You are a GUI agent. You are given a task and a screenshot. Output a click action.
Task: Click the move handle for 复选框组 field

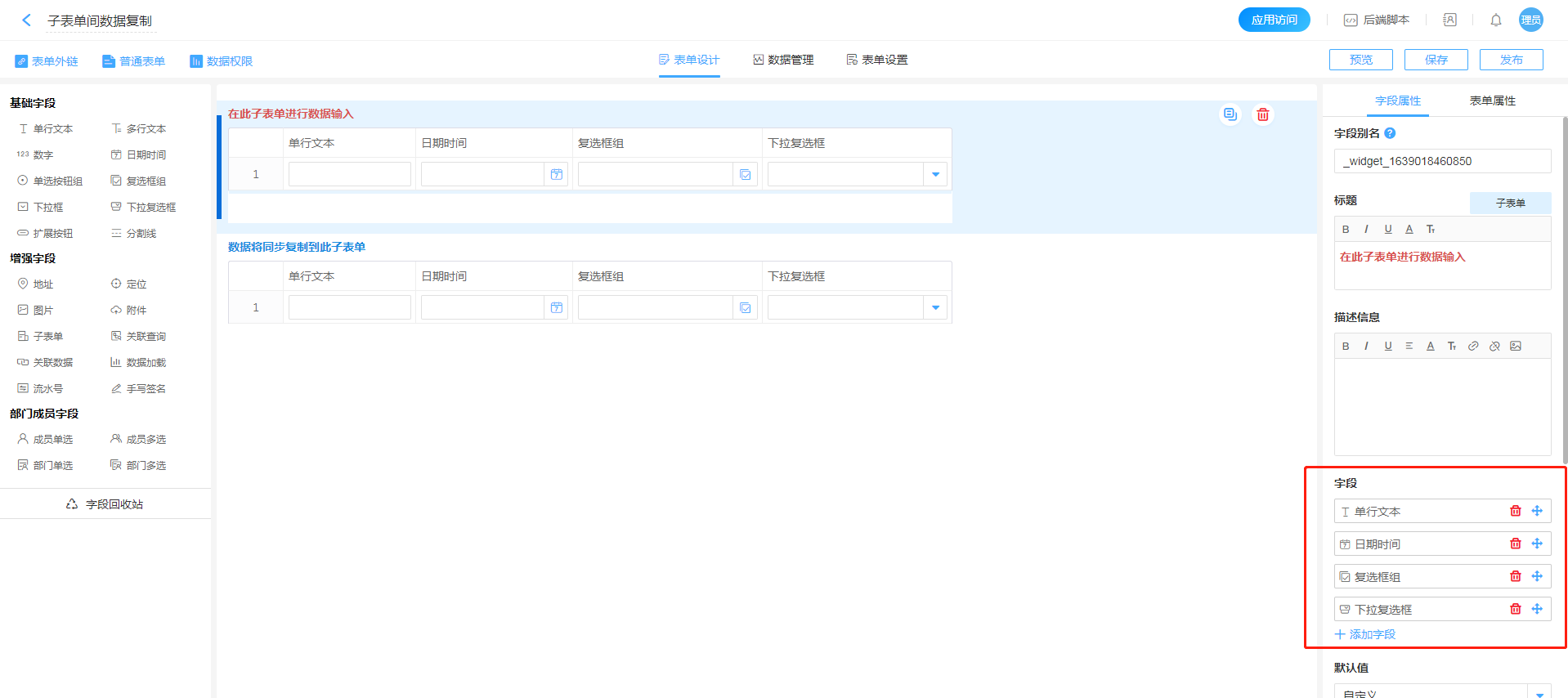tap(1537, 576)
